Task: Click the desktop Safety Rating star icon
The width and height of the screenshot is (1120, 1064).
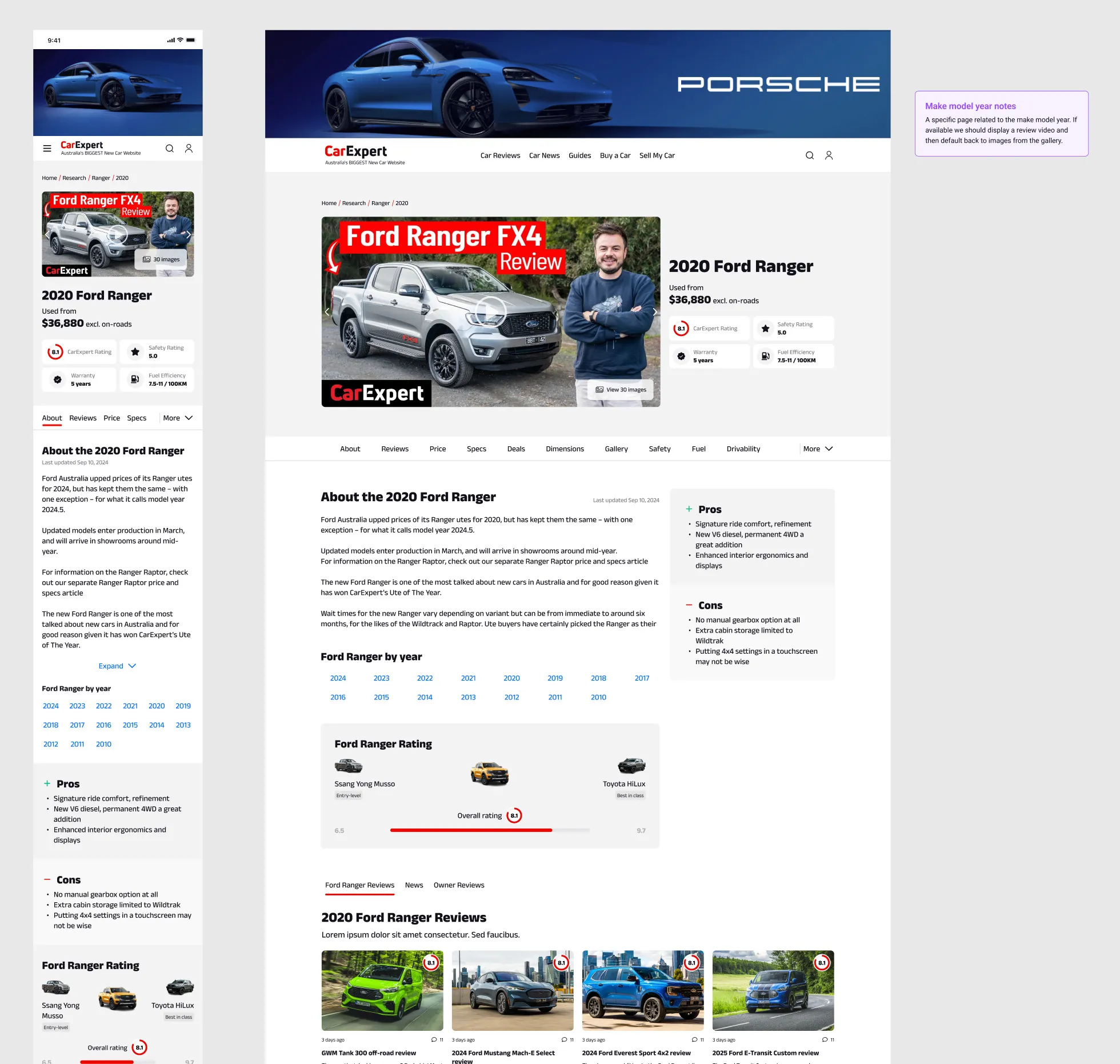Action: coord(765,329)
